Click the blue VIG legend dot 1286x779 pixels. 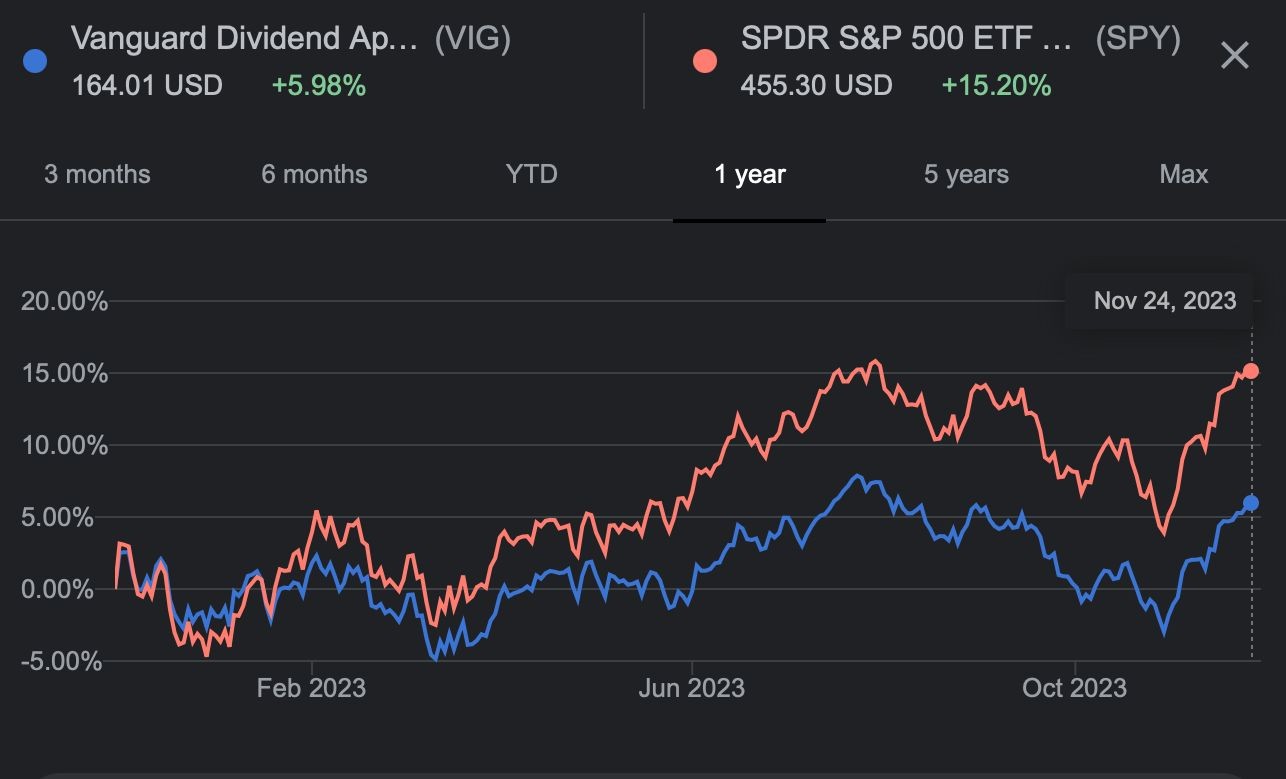[35, 61]
